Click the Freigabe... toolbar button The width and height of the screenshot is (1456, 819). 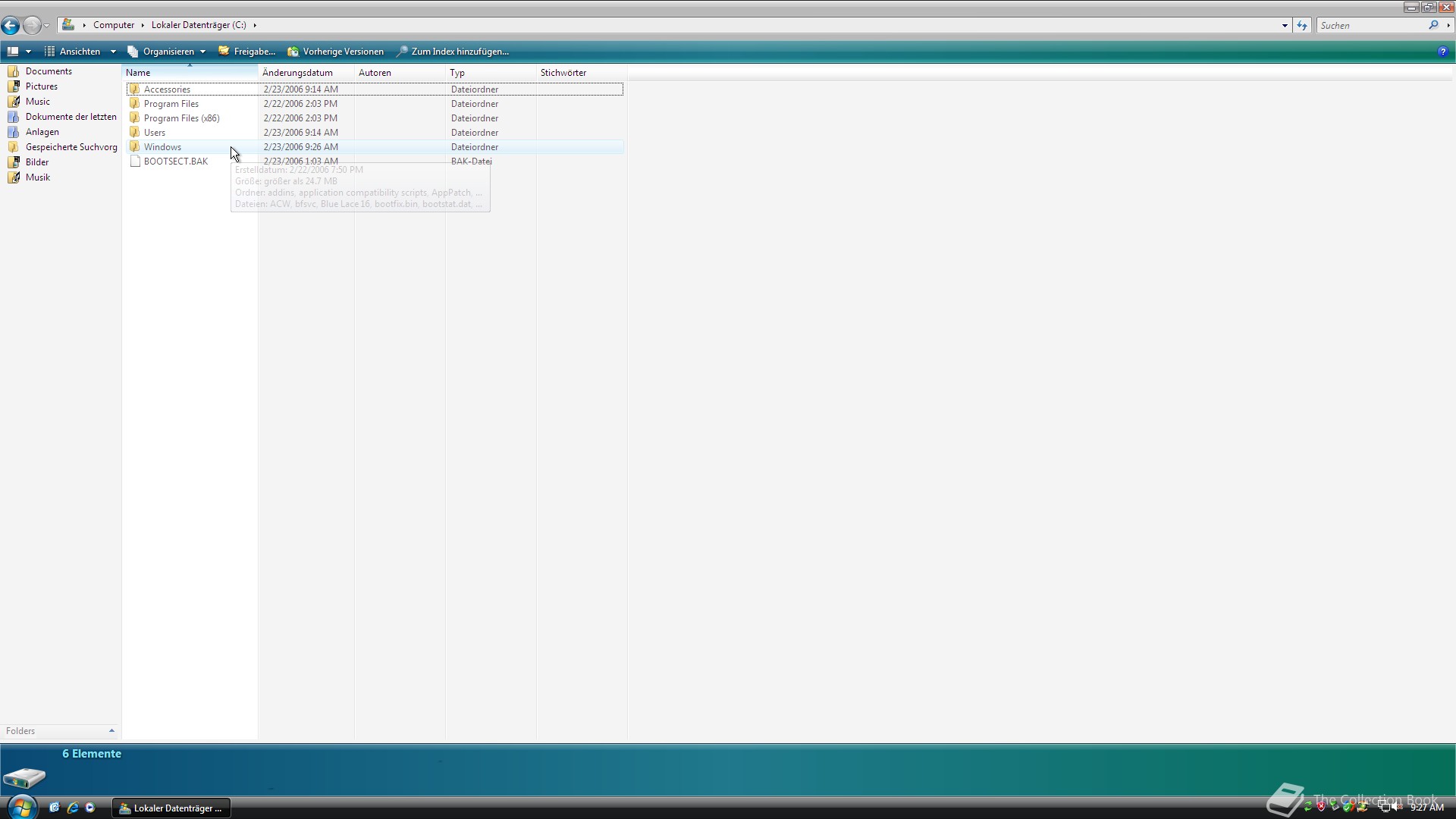click(246, 52)
